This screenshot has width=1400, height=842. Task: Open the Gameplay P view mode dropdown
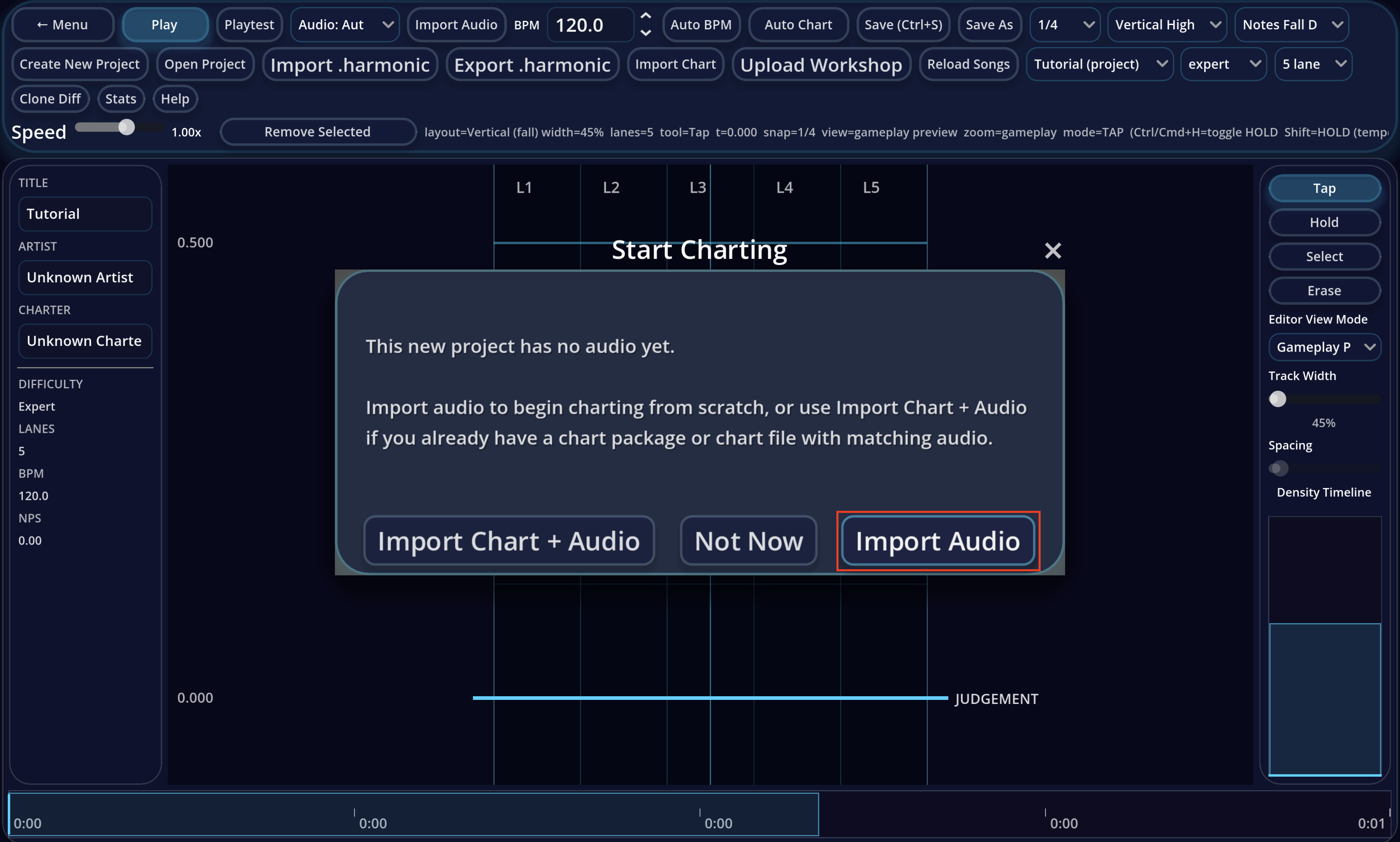point(1324,347)
